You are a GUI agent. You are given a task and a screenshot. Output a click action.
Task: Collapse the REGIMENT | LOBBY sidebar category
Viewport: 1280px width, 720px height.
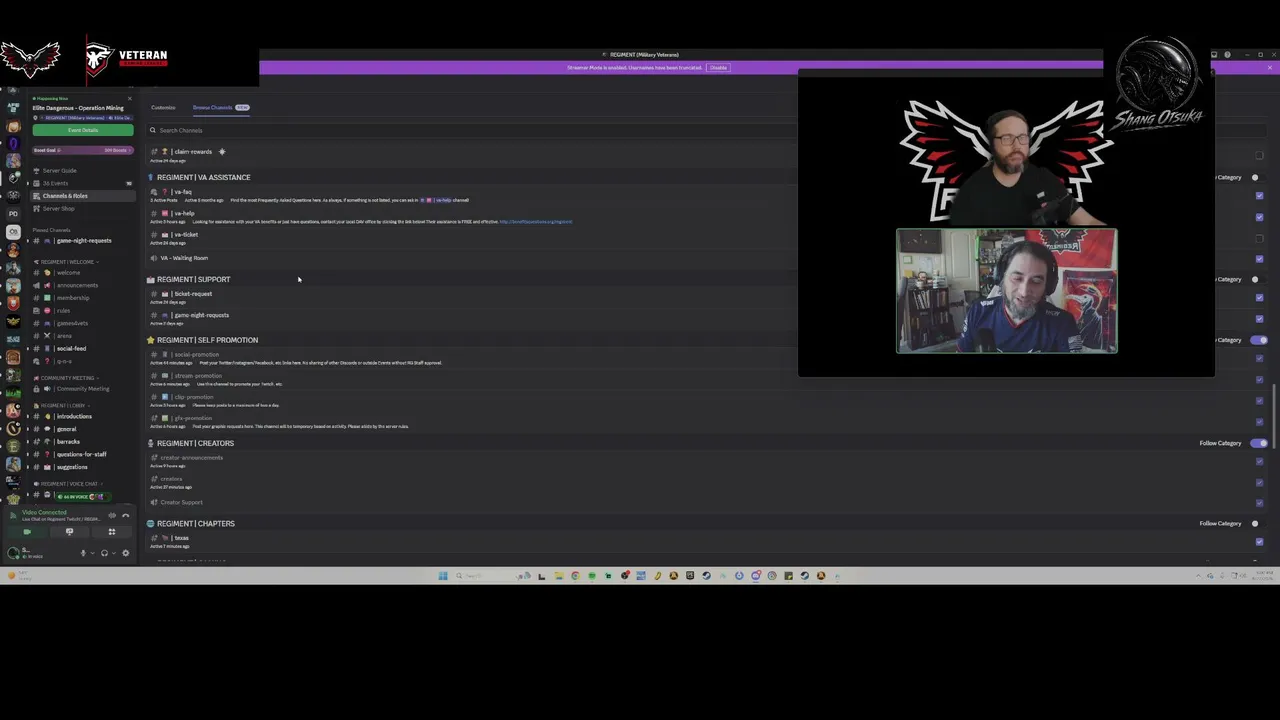pos(61,406)
